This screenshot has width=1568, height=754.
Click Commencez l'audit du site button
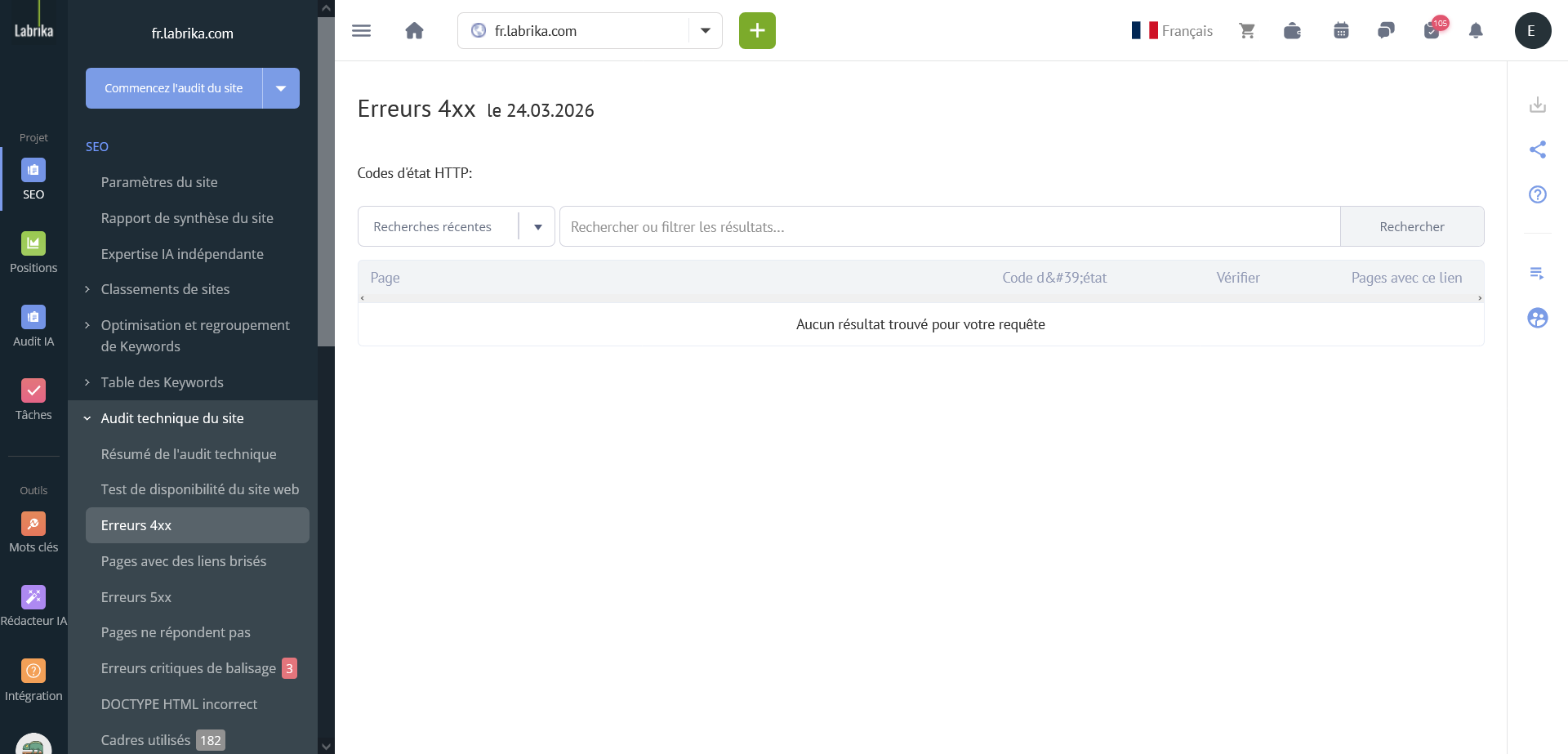click(x=174, y=88)
